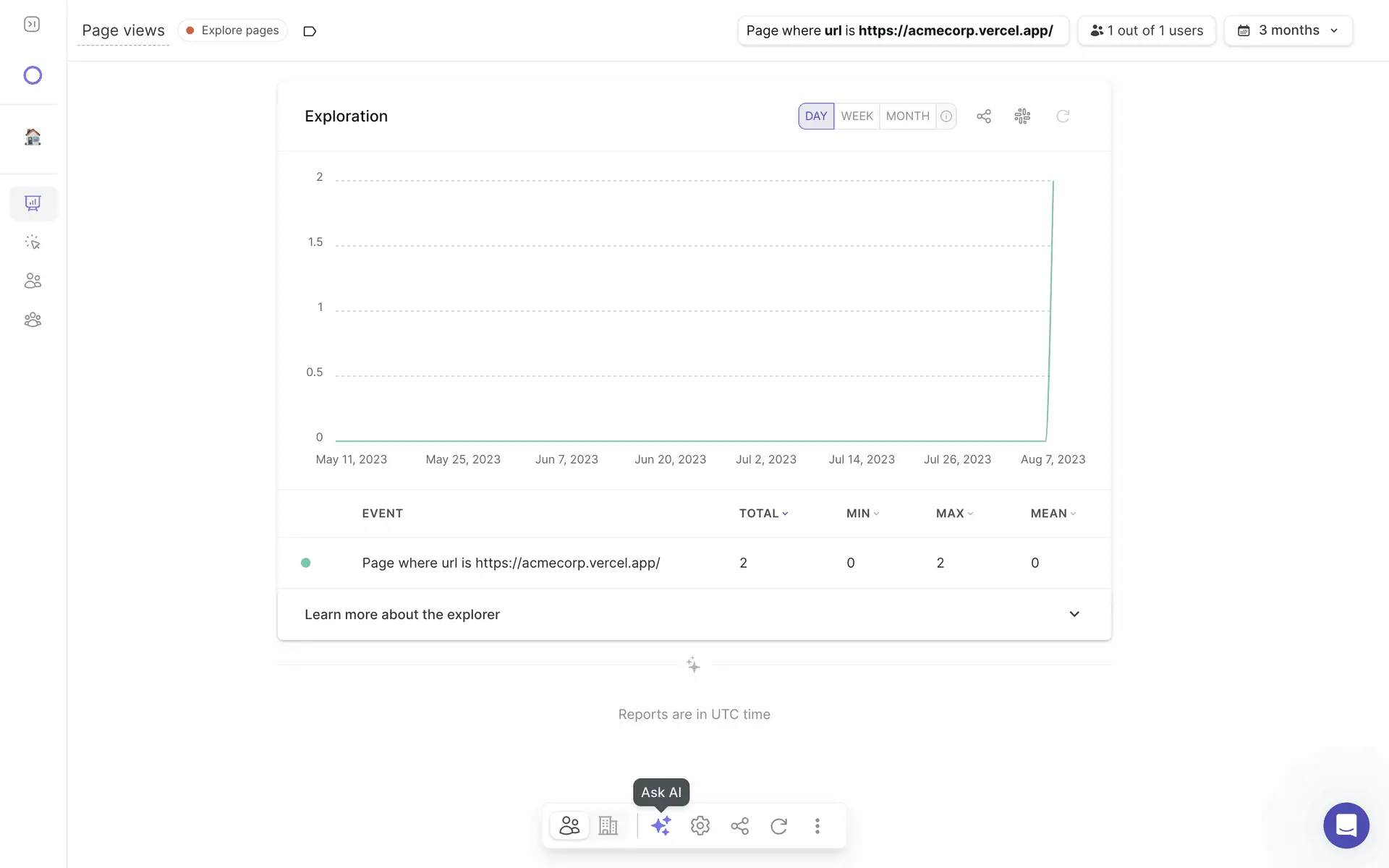
Task: Expand the sidebar with the top panel icon
Action: coord(32,25)
